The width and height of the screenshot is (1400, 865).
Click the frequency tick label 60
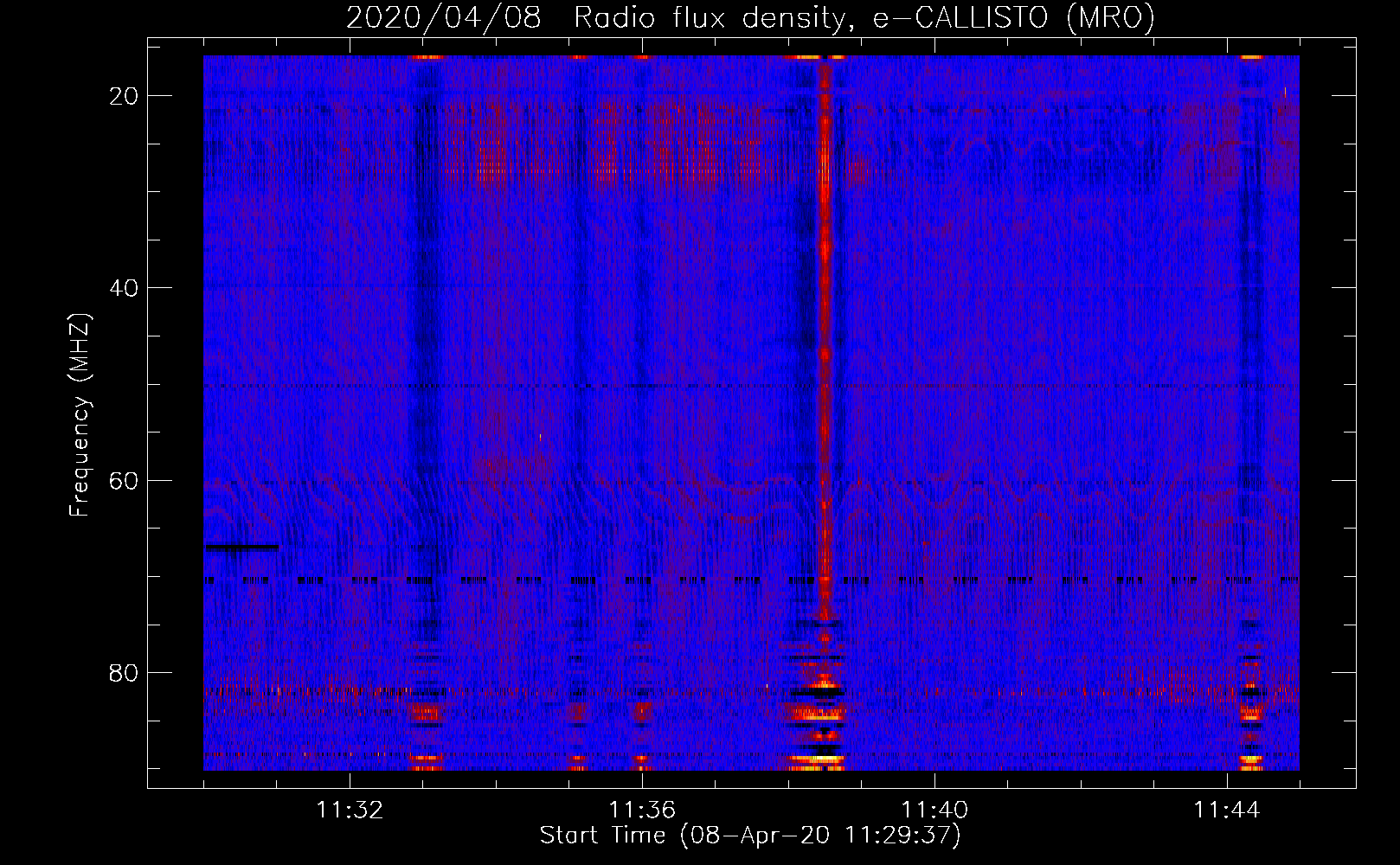125,480
